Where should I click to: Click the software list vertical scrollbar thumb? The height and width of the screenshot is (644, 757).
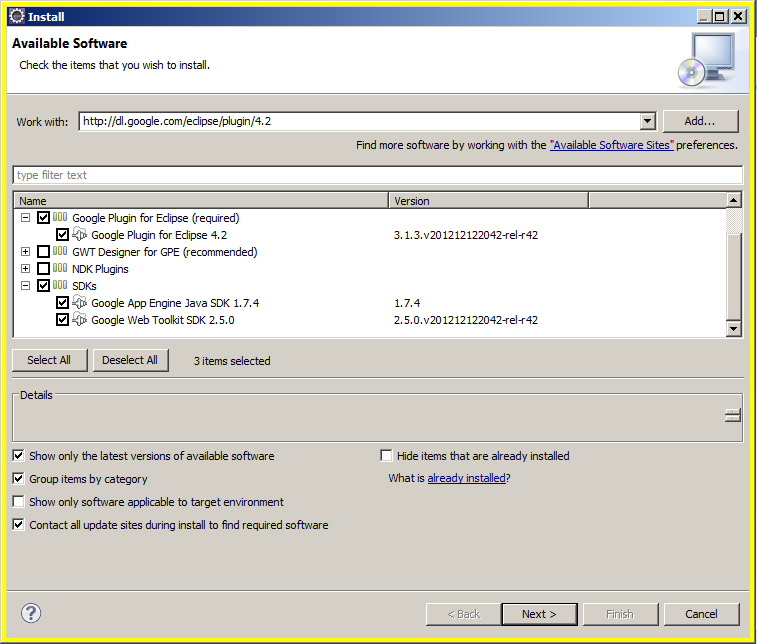[733, 277]
